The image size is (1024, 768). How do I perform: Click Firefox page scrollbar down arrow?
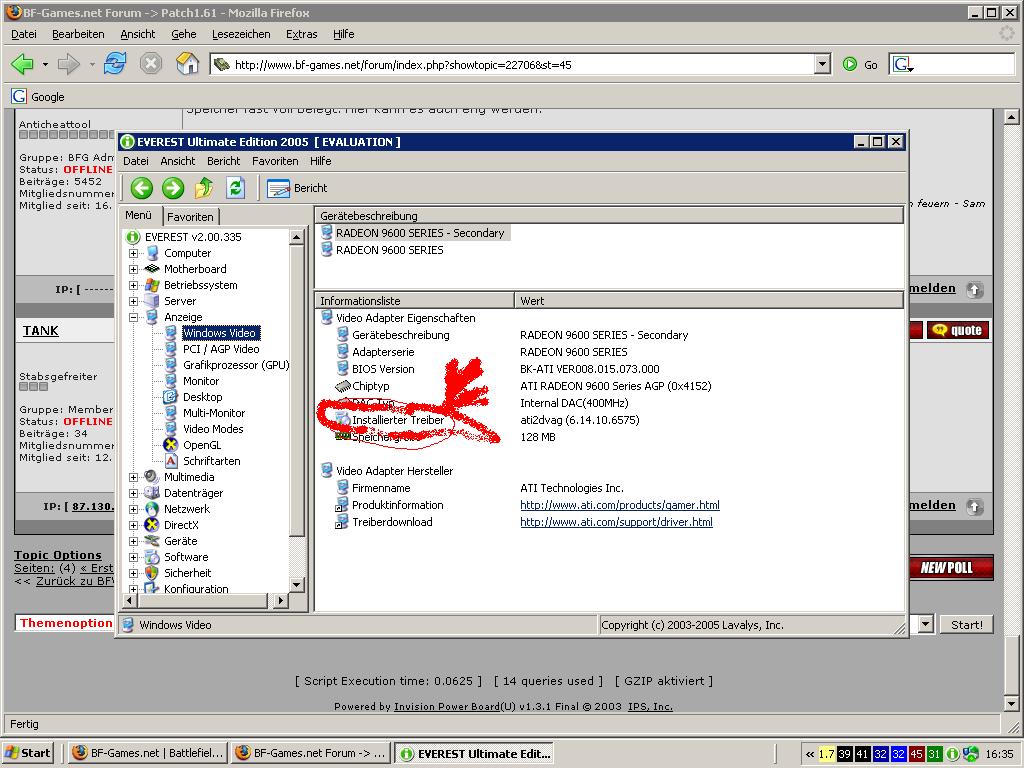[1011, 704]
